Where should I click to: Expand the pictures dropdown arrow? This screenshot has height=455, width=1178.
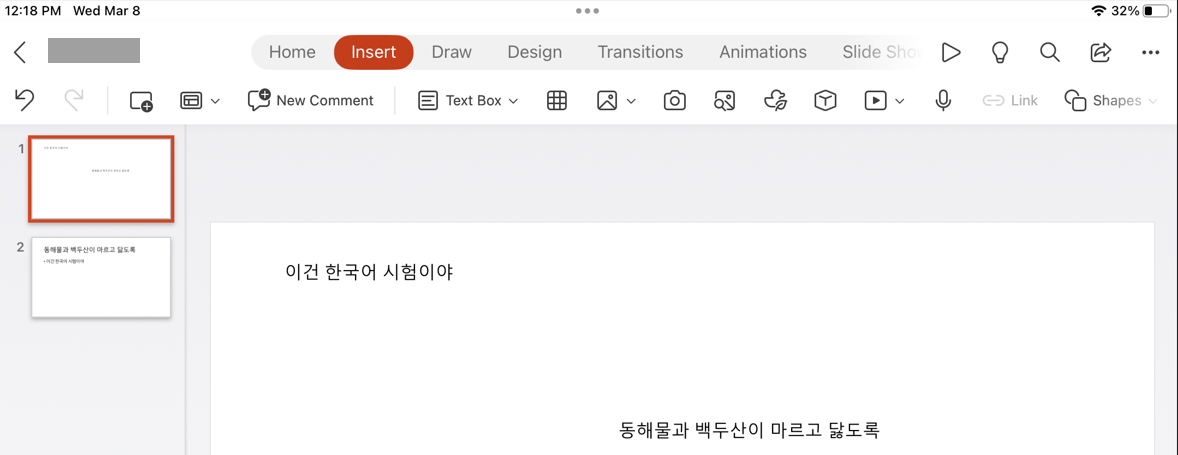click(x=631, y=101)
